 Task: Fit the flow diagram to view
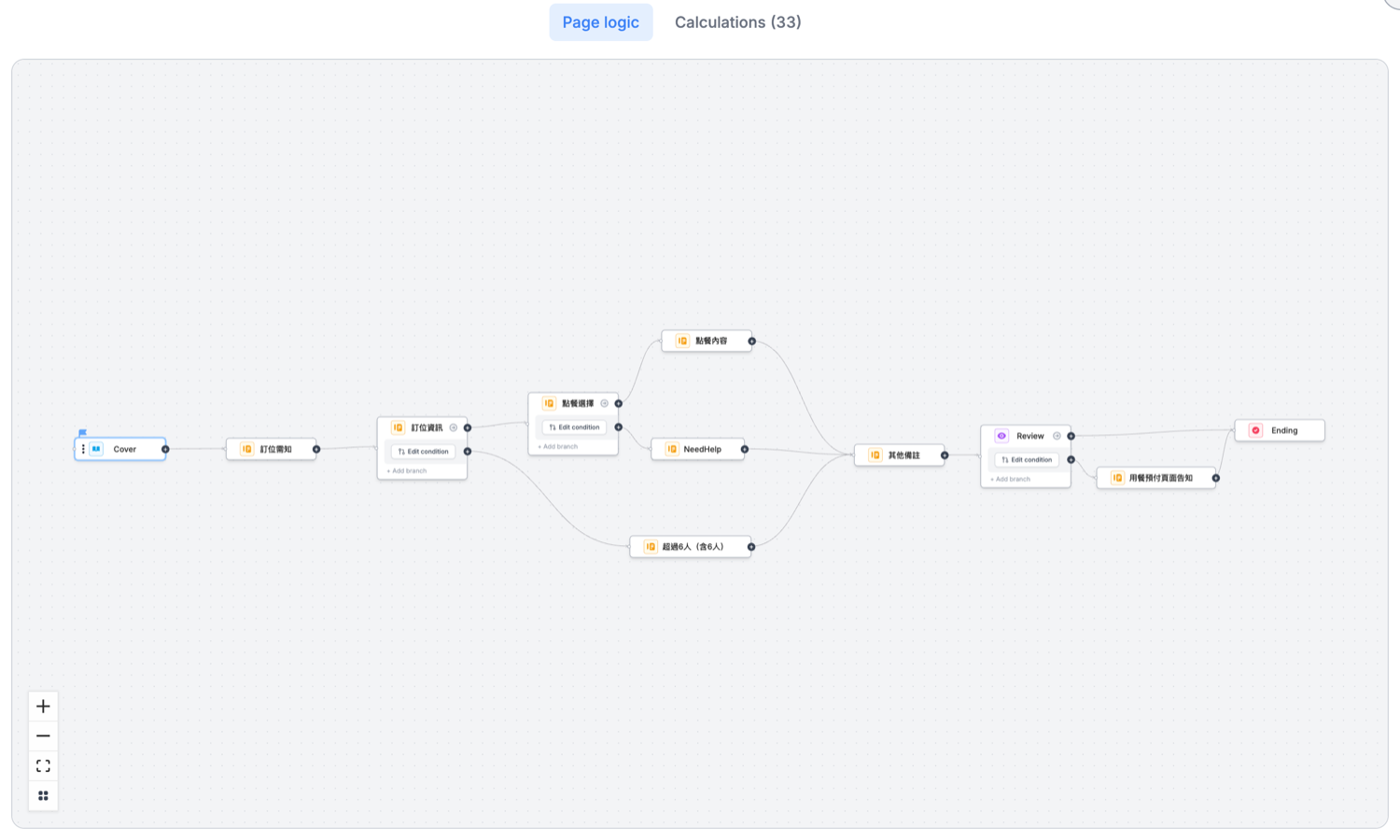coord(43,766)
